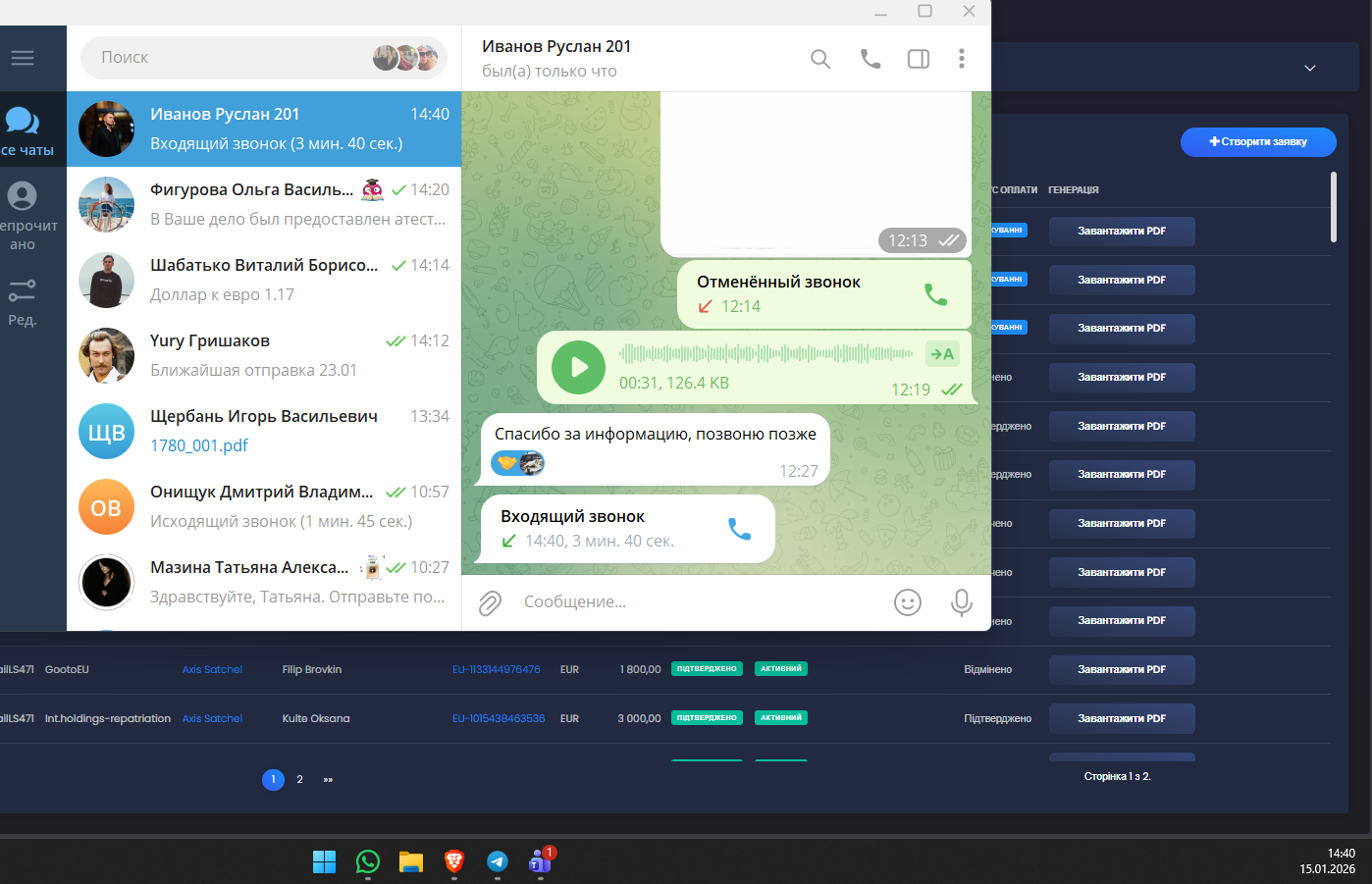Open the Иванов Руслан profile from the header name
Screen dimensions: 1372x884
tap(556, 46)
